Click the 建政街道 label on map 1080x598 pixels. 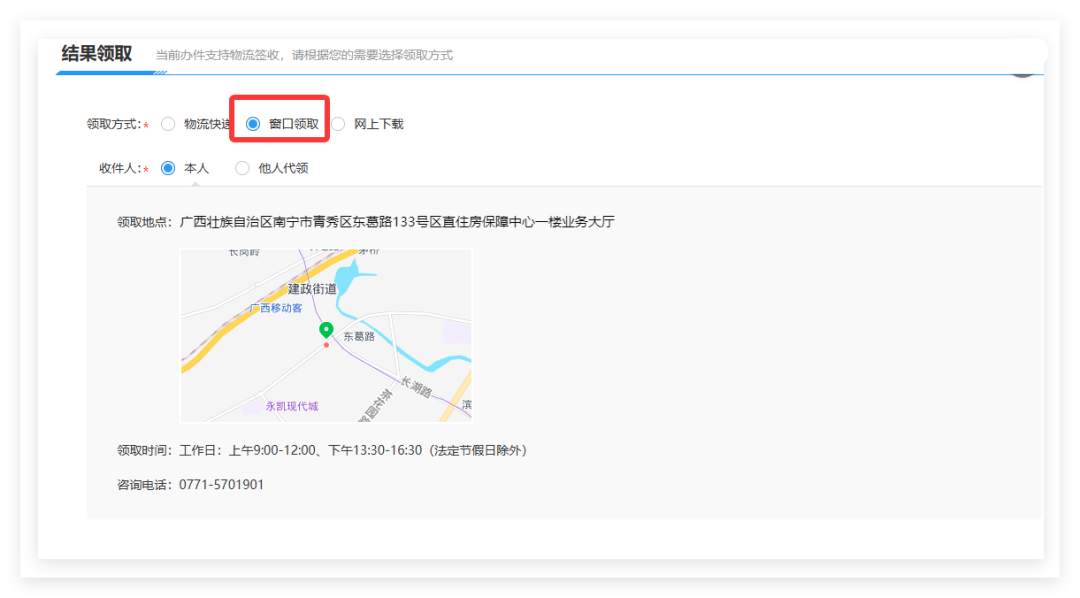(312, 288)
